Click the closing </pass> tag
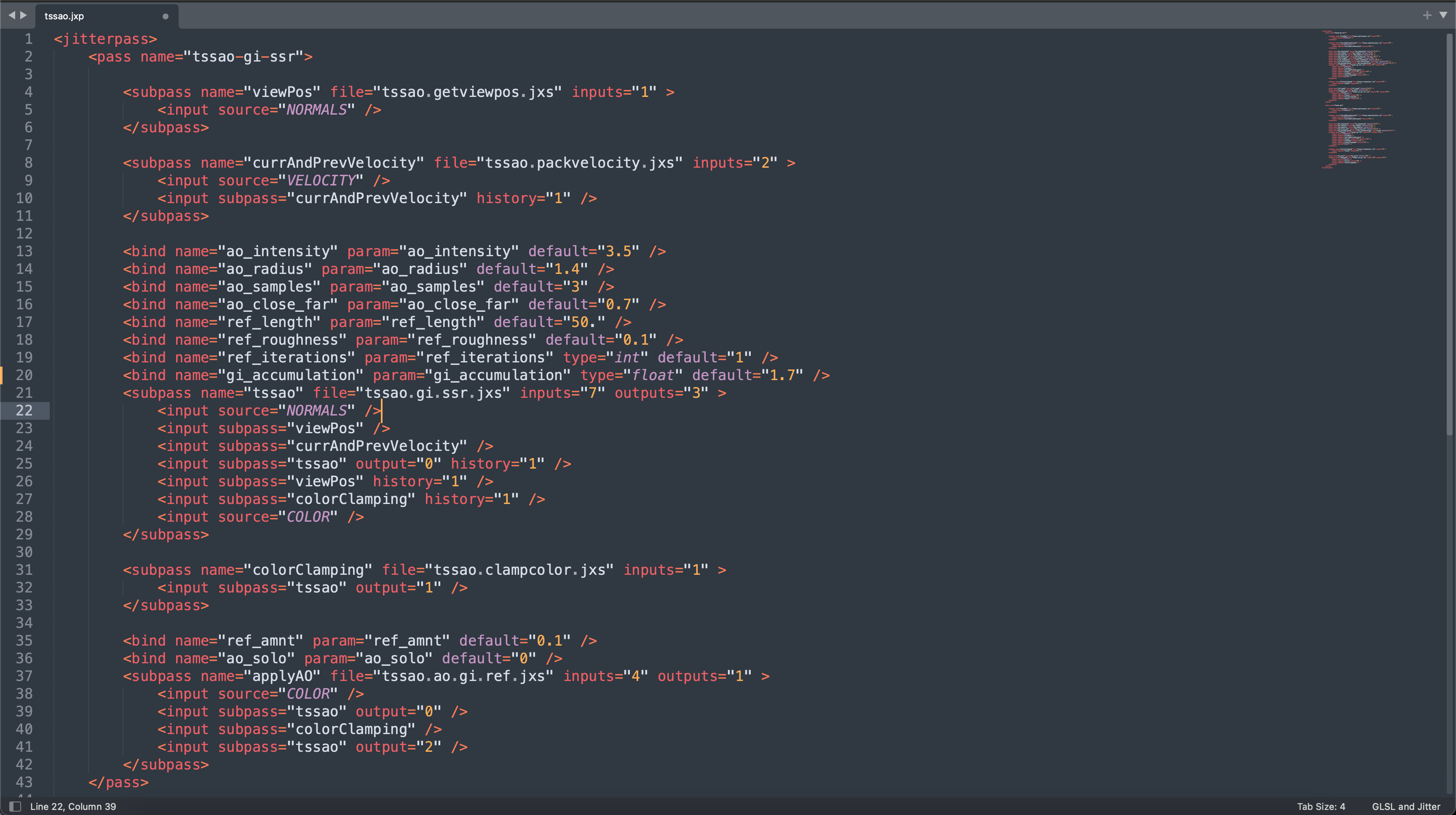 click(x=118, y=782)
